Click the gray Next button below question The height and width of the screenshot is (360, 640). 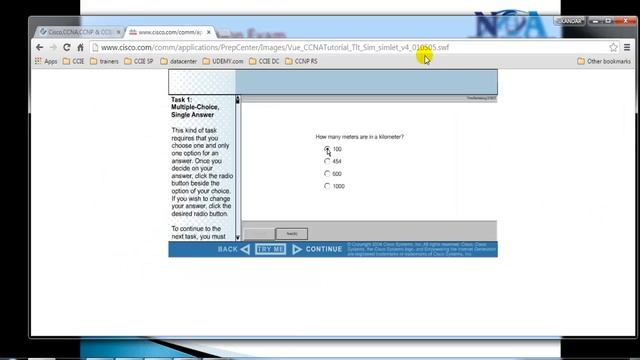point(291,234)
